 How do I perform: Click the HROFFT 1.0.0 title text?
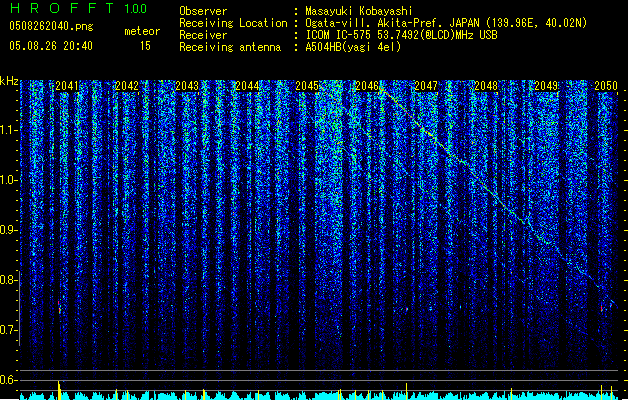click(79, 8)
